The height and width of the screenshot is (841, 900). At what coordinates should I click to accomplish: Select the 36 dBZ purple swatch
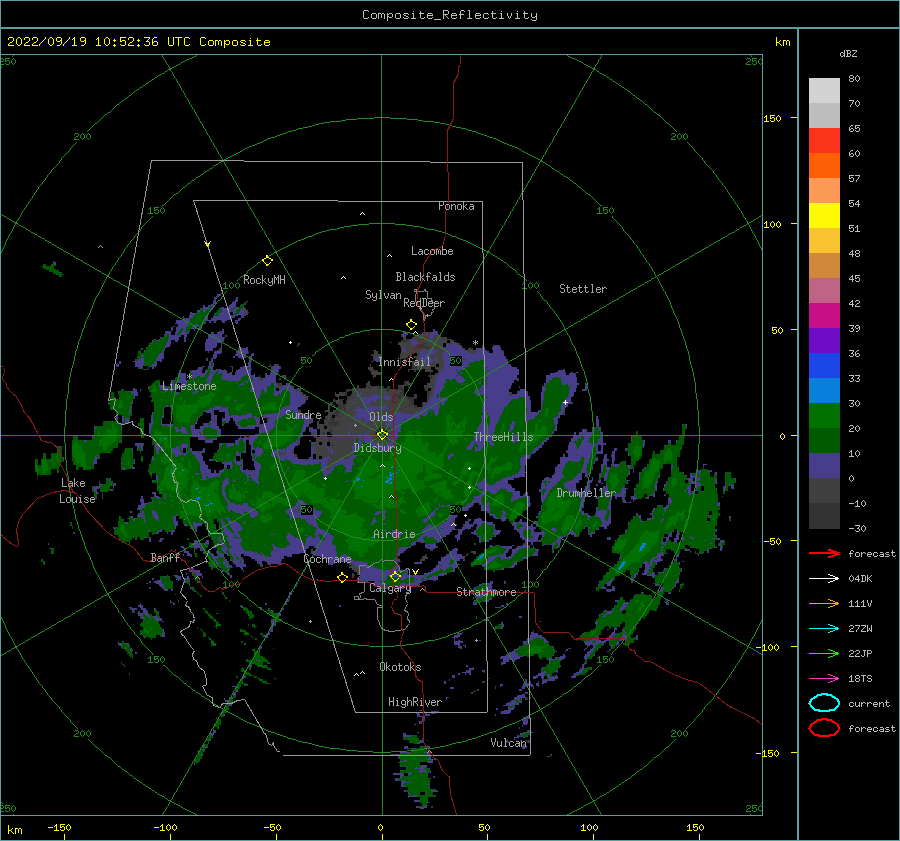[824, 340]
